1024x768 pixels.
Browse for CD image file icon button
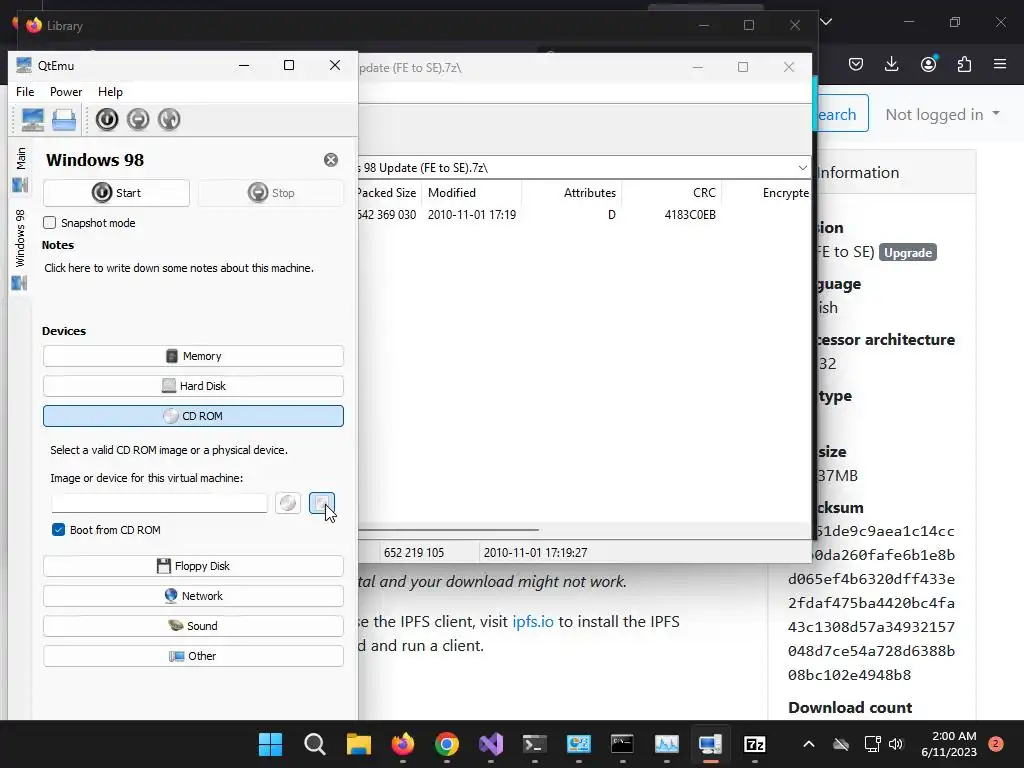321,503
